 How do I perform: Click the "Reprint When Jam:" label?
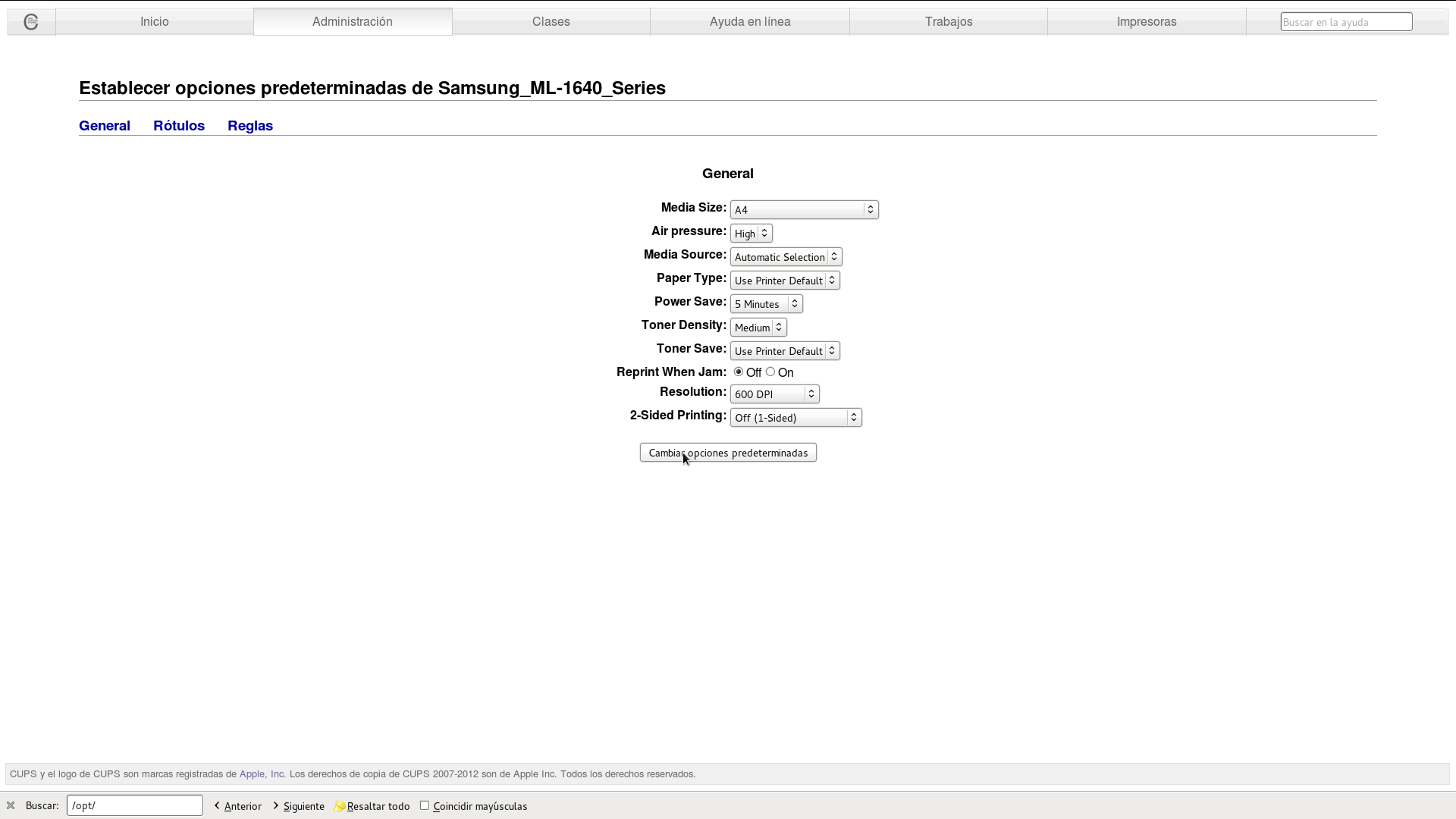(671, 372)
